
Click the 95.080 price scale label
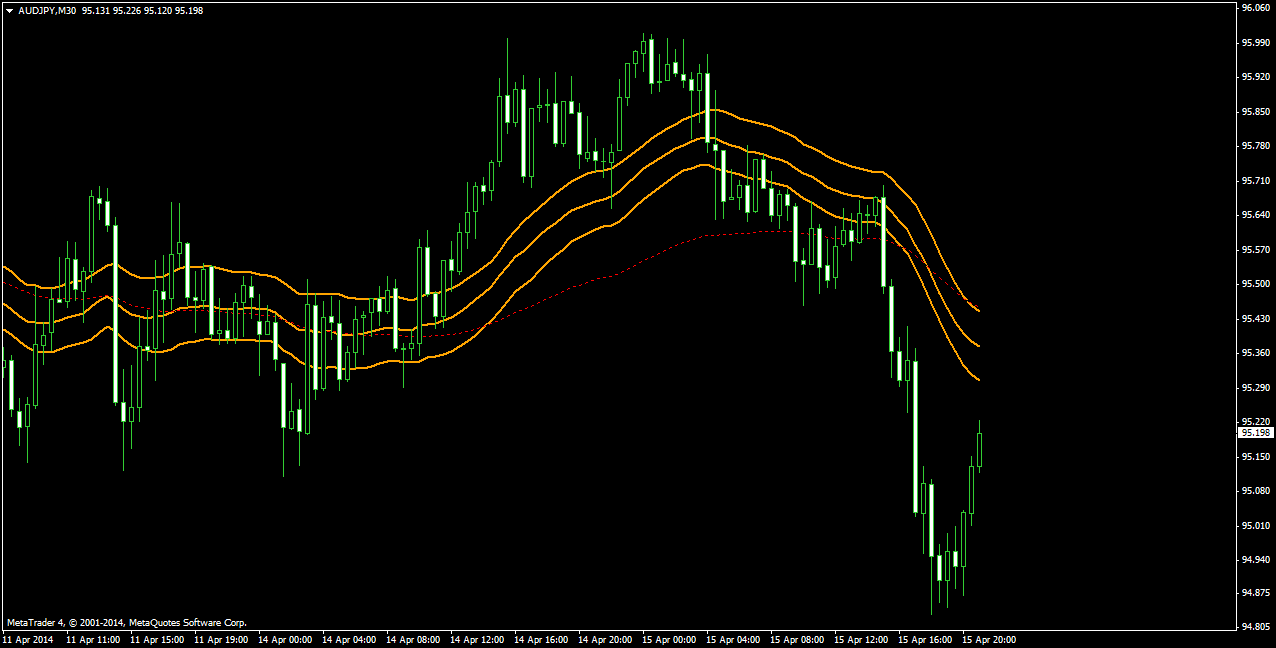tap(1255, 491)
